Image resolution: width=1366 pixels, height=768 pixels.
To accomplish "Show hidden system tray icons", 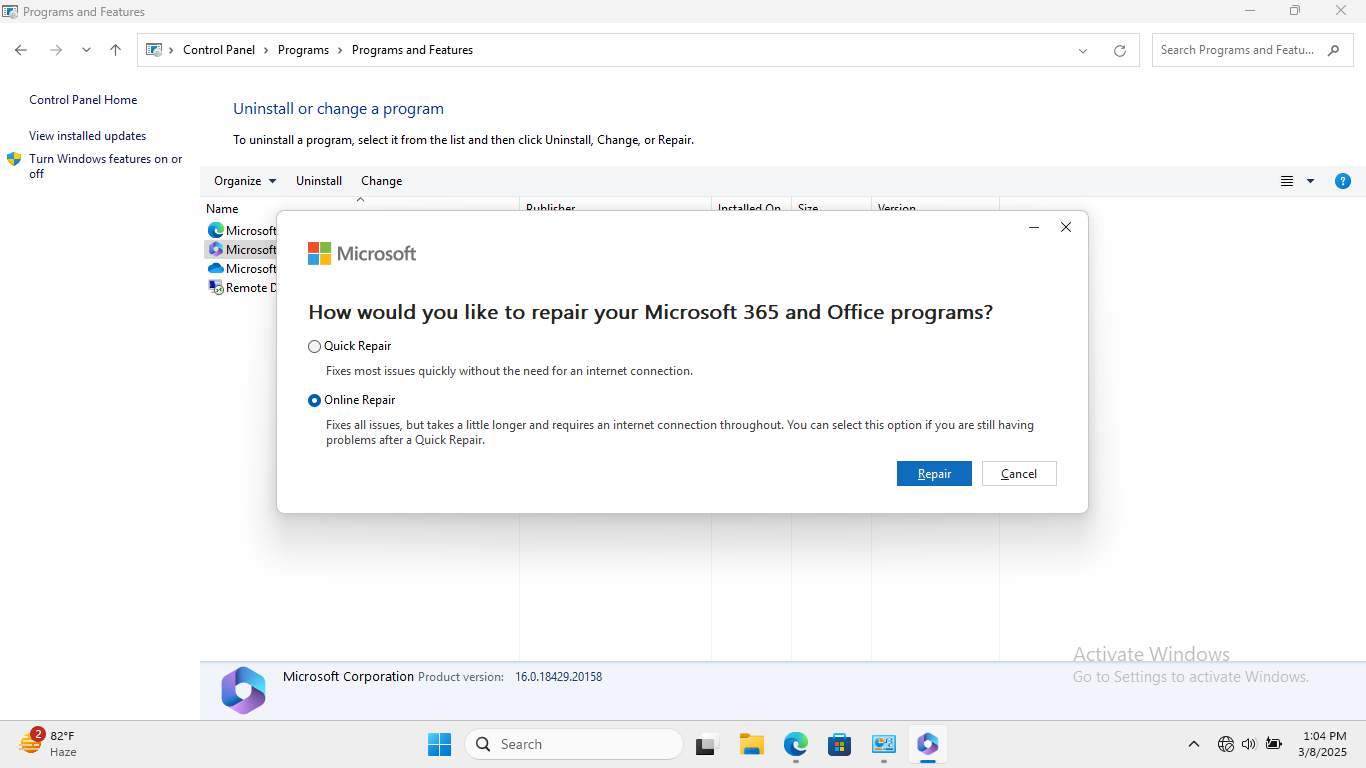I will [1194, 744].
